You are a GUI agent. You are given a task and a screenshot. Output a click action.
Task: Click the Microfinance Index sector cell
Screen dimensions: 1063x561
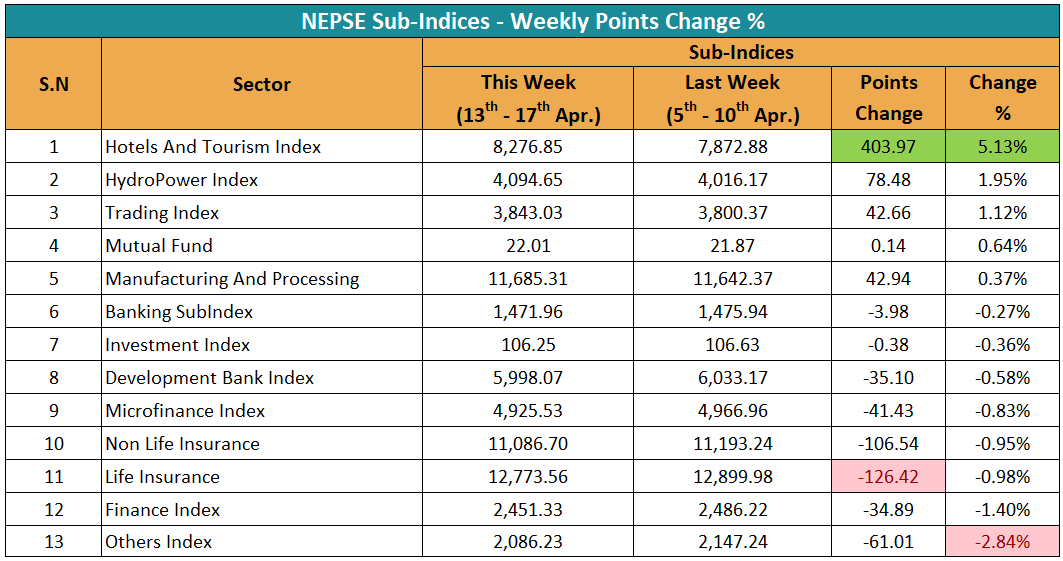point(186,411)
